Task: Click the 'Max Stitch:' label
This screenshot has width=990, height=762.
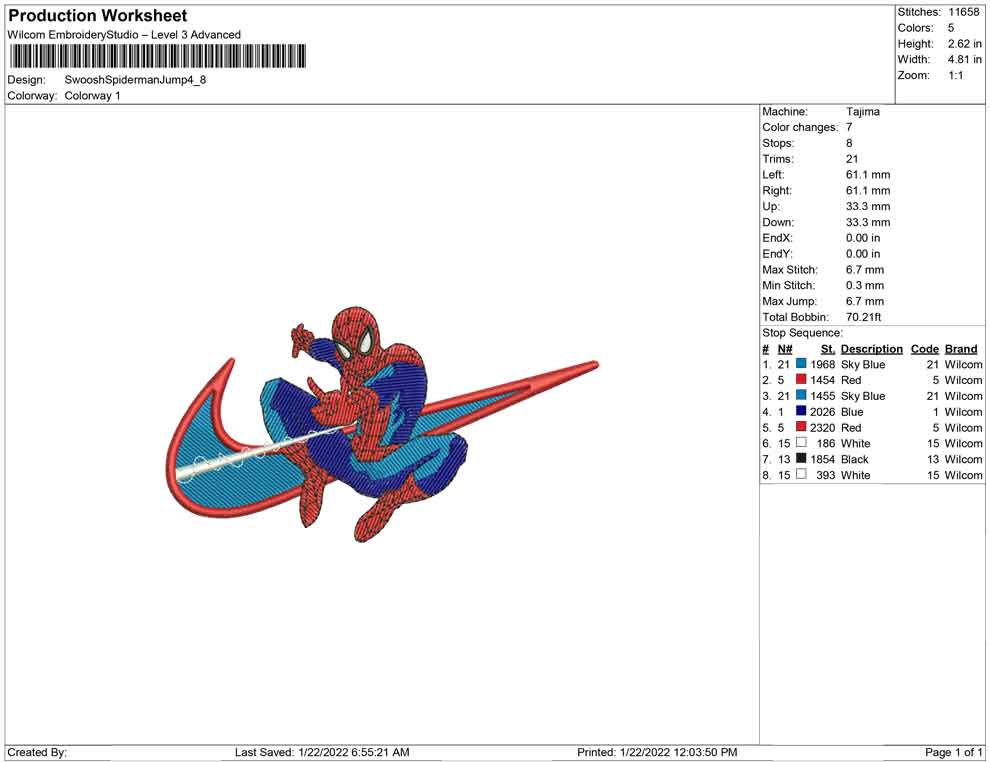Action: [x=790, y=269]
